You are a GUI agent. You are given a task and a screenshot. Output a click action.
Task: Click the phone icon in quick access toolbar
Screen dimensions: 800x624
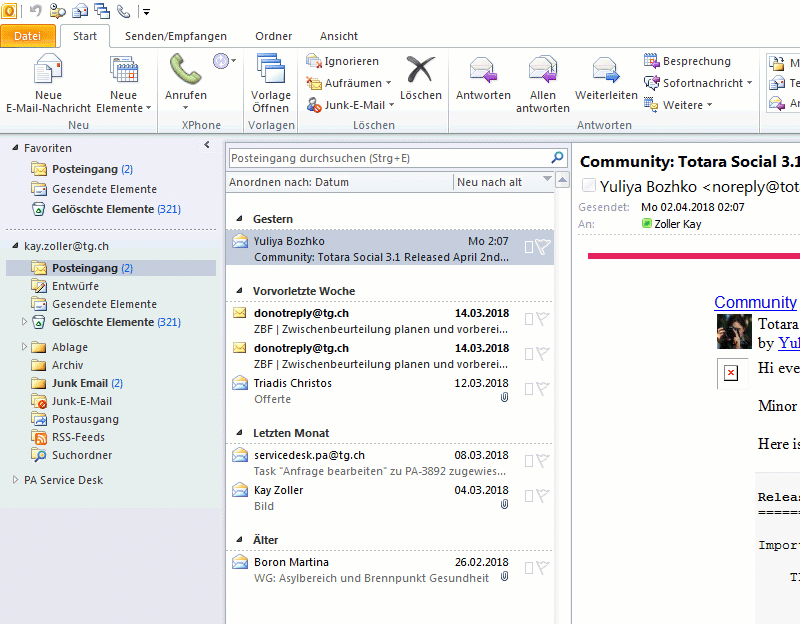123,11
